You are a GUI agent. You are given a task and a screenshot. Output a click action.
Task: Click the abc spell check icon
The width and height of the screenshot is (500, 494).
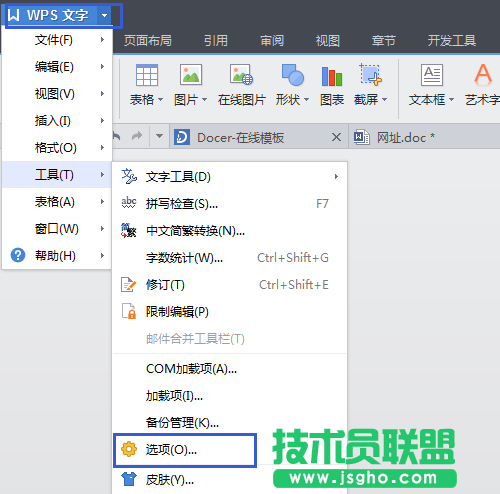(x=129, y=203)
